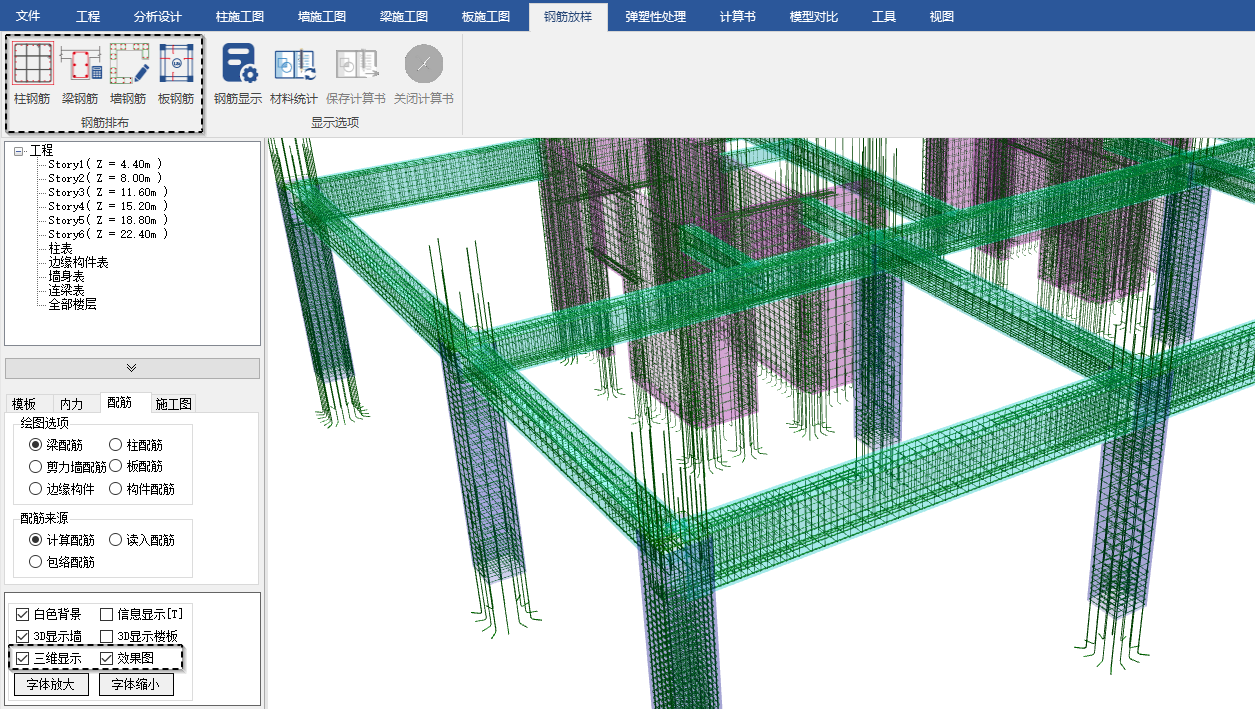Open the 墙钢筋 wall rebar tool
This screenshot has height=709, width=1255.
[x=128, y=64]
